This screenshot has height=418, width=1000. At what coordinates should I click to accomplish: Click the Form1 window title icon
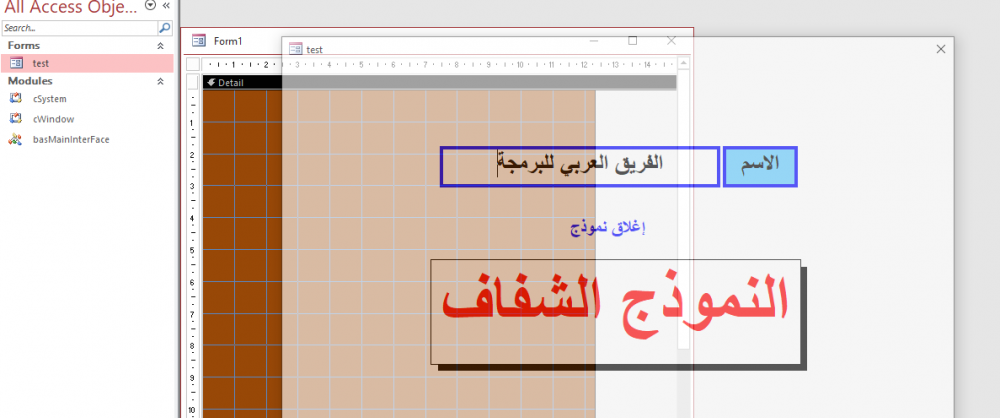point(199,41)
